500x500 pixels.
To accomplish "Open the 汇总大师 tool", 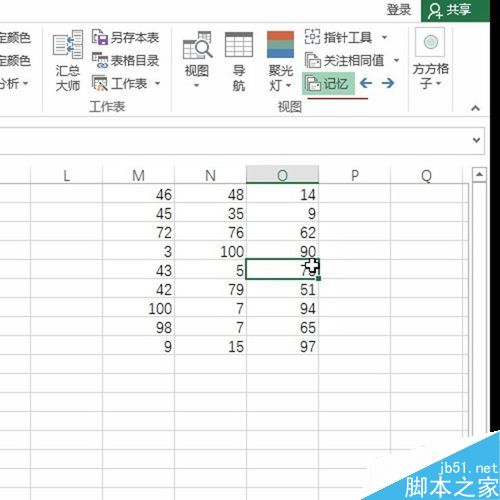I will coord(68,61).
